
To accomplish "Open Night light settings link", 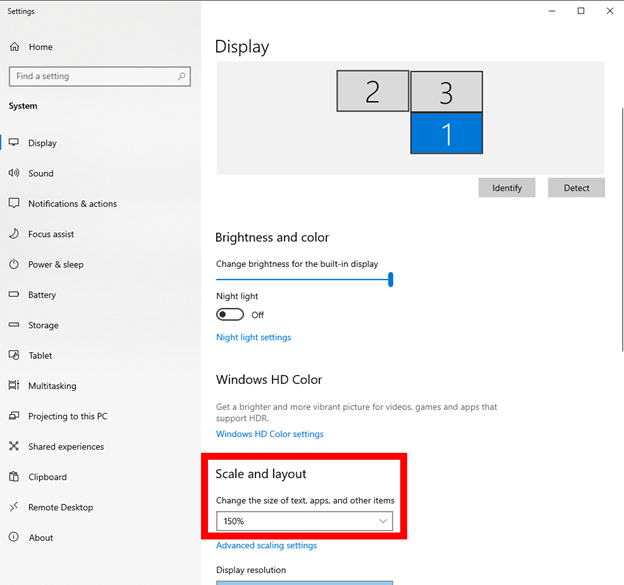I will pyautogui.click(x=253, y=337).
